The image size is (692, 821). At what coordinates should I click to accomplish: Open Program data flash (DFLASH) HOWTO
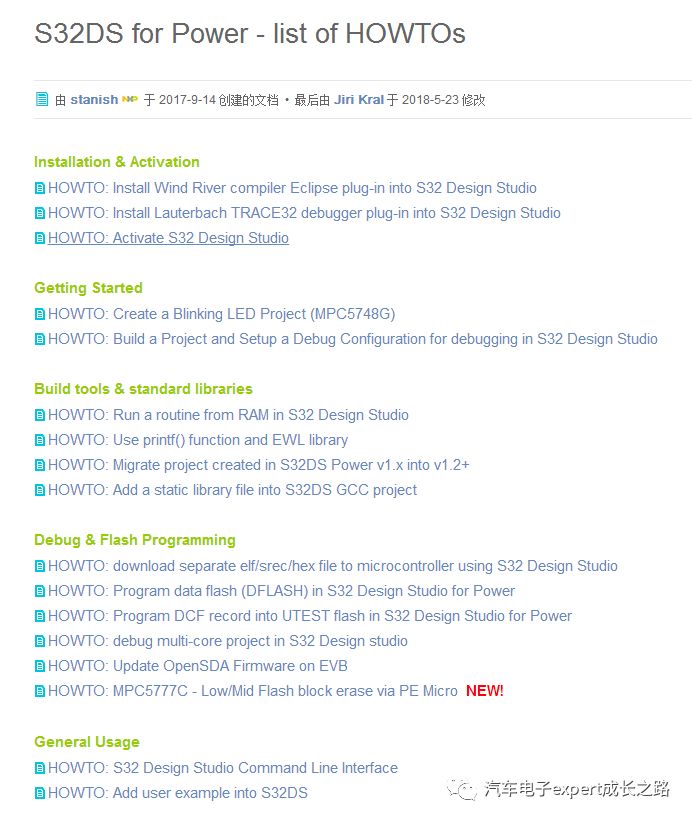coord(282,591)
